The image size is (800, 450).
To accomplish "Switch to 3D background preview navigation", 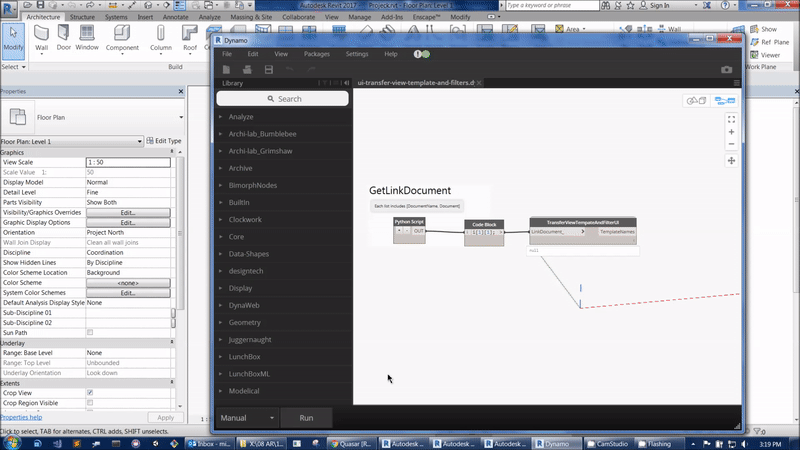I will click(696, 101).
